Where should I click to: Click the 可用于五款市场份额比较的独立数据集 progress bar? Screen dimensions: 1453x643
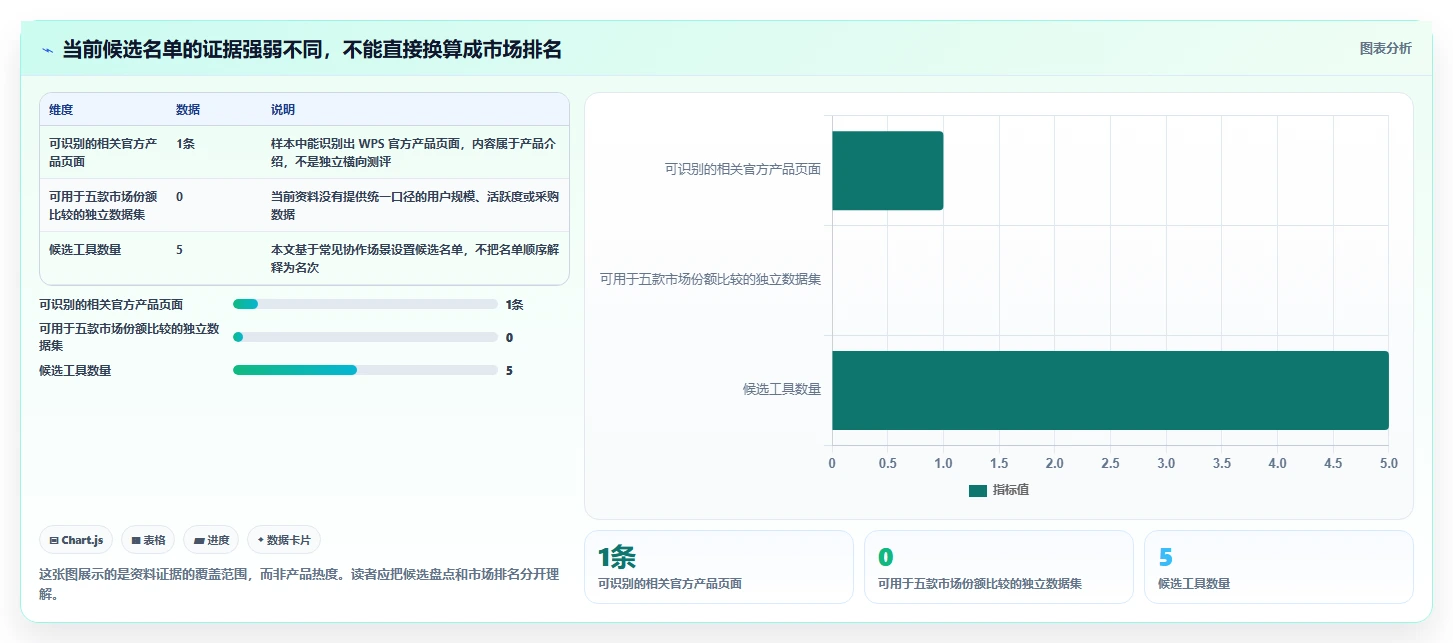(365, 337)
